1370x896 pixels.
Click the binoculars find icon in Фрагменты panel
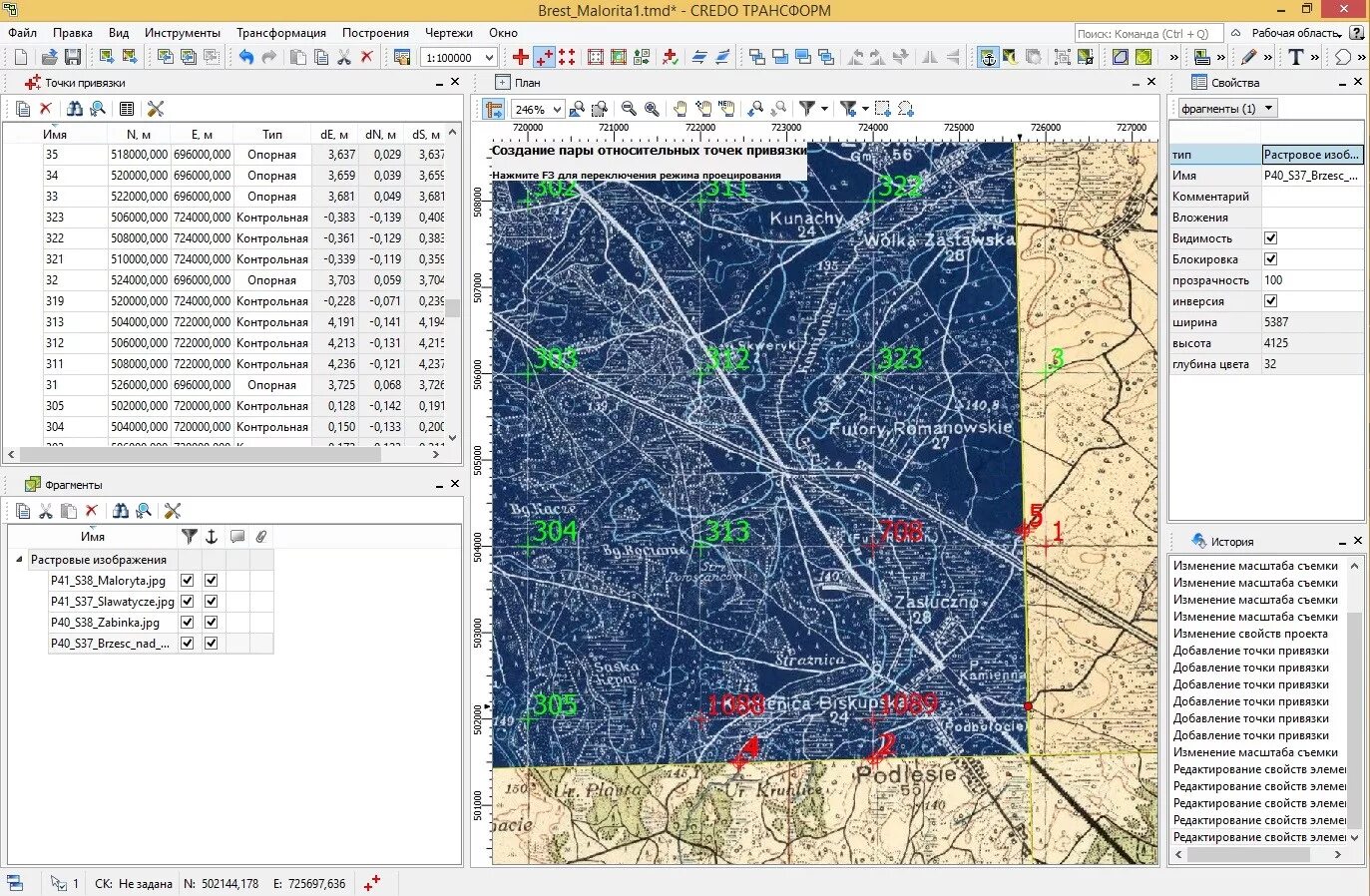coord(121,510)
